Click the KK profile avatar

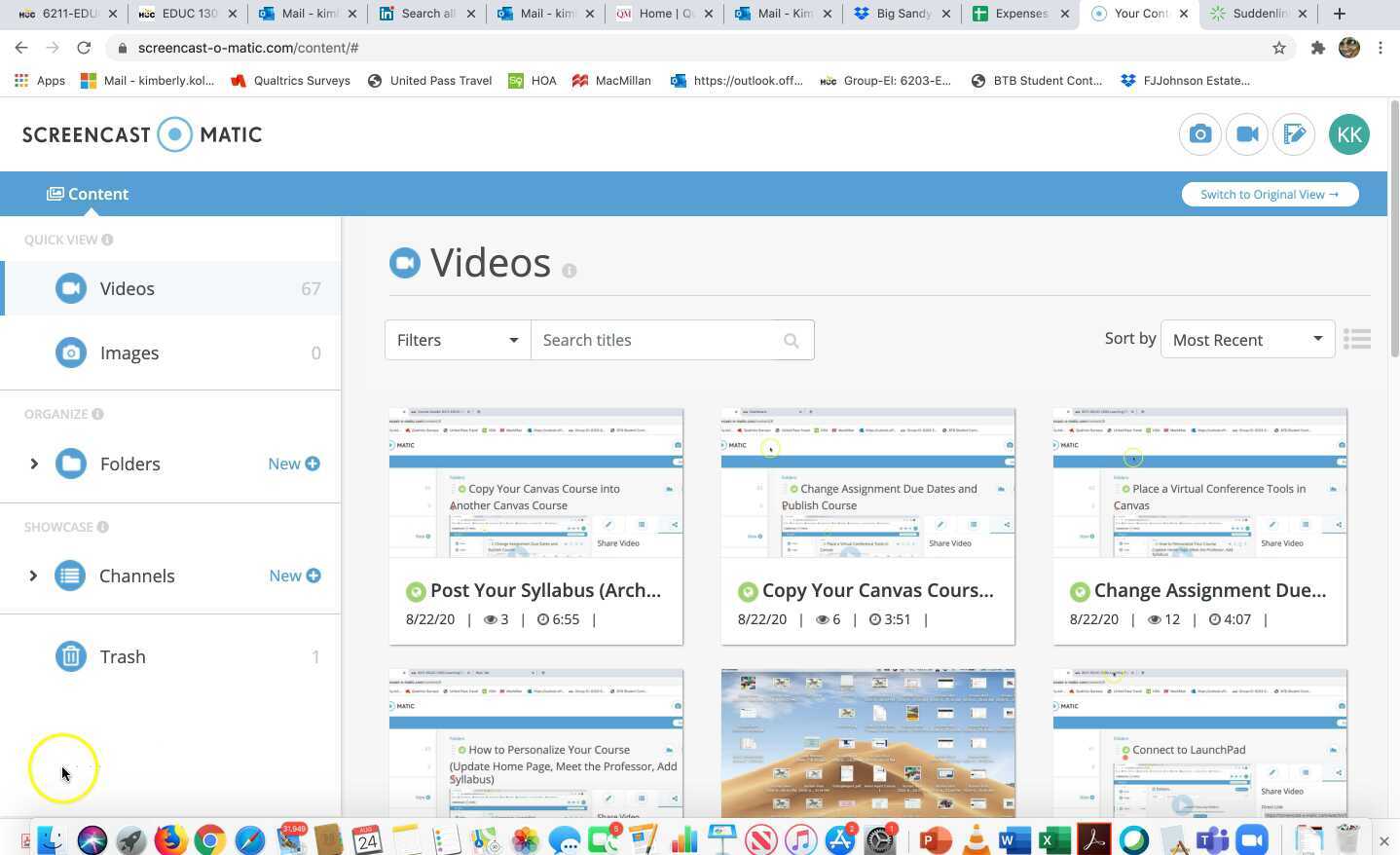tap(1348, 134)
